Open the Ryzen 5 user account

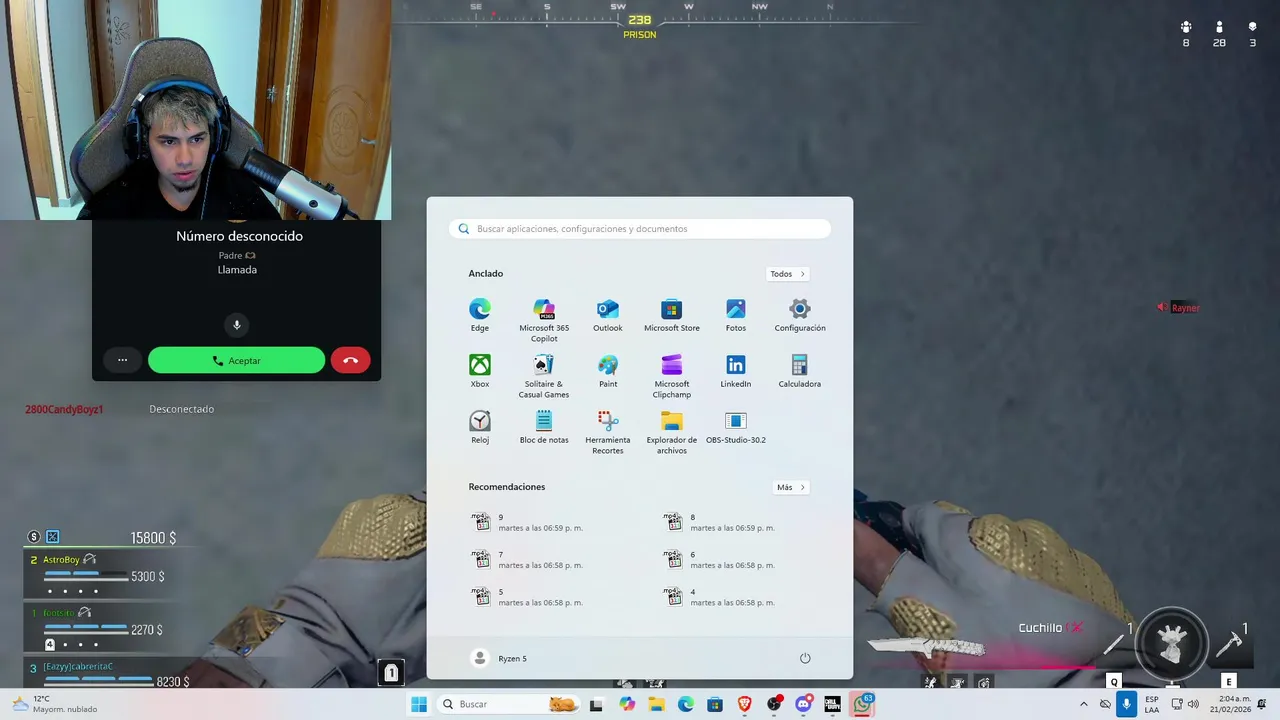click(x=498, y=658)
